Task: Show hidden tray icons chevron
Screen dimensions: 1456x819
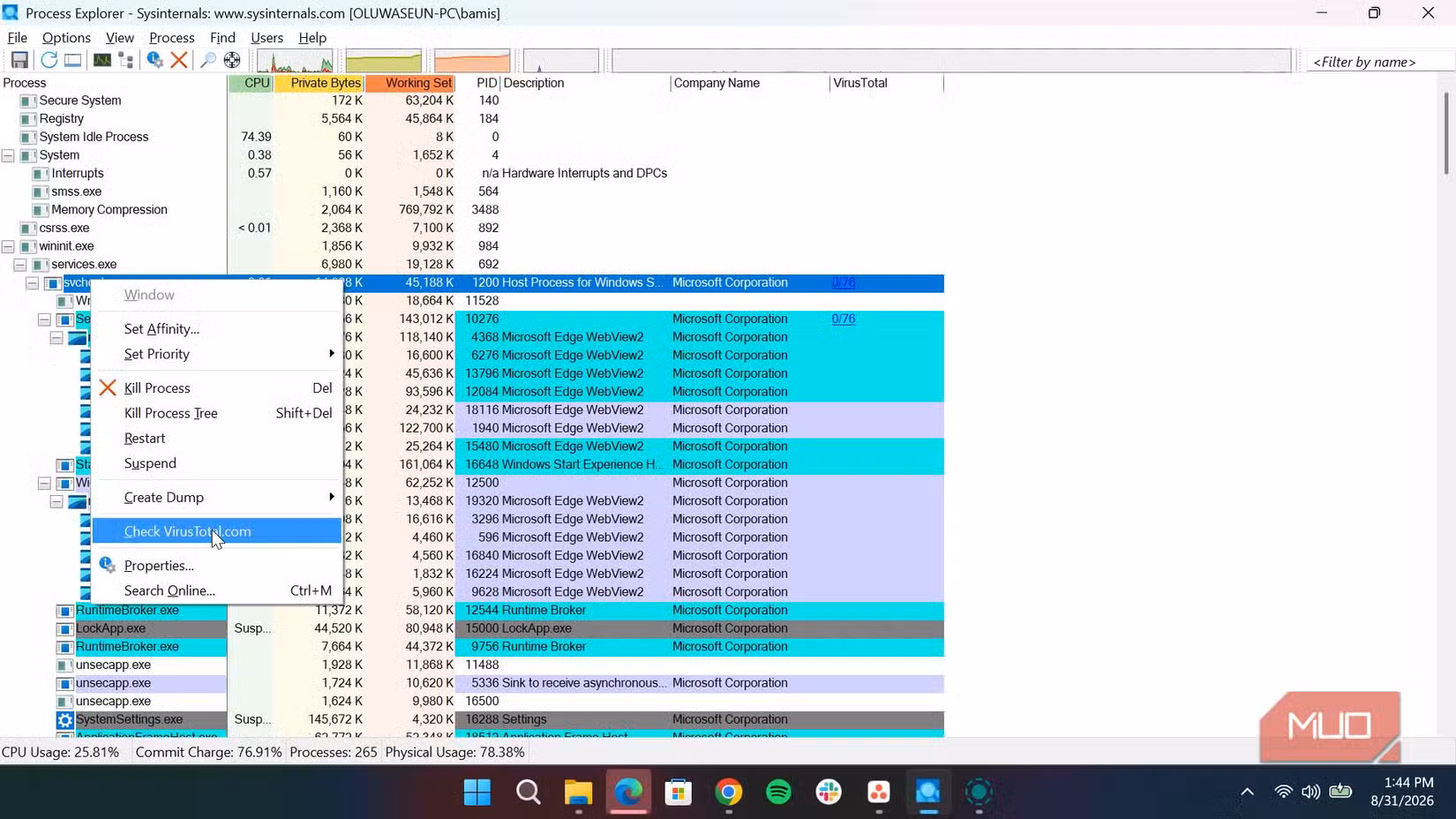Action: (1247, 792)
